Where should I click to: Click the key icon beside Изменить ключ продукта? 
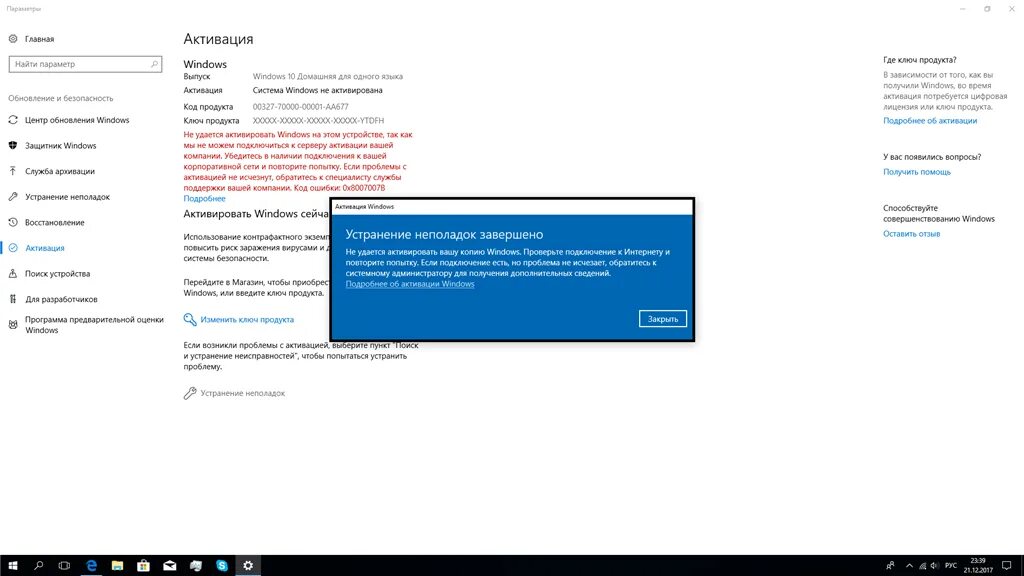point(189,319)
